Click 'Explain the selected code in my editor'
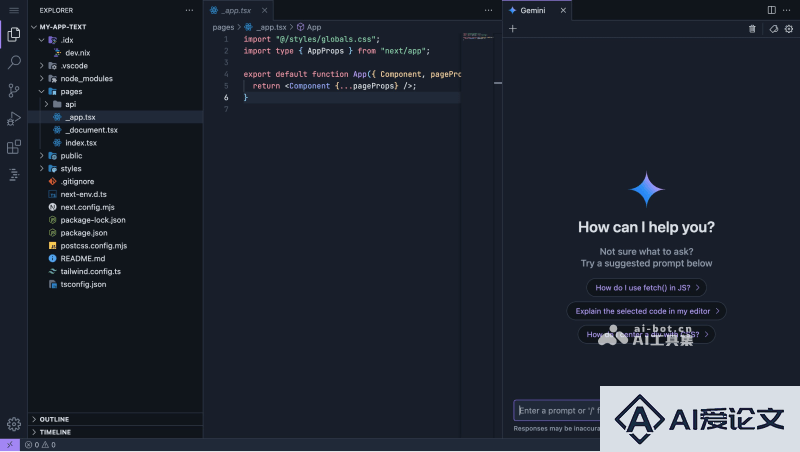Screen dimensions: 800x452 pos(646,311)
